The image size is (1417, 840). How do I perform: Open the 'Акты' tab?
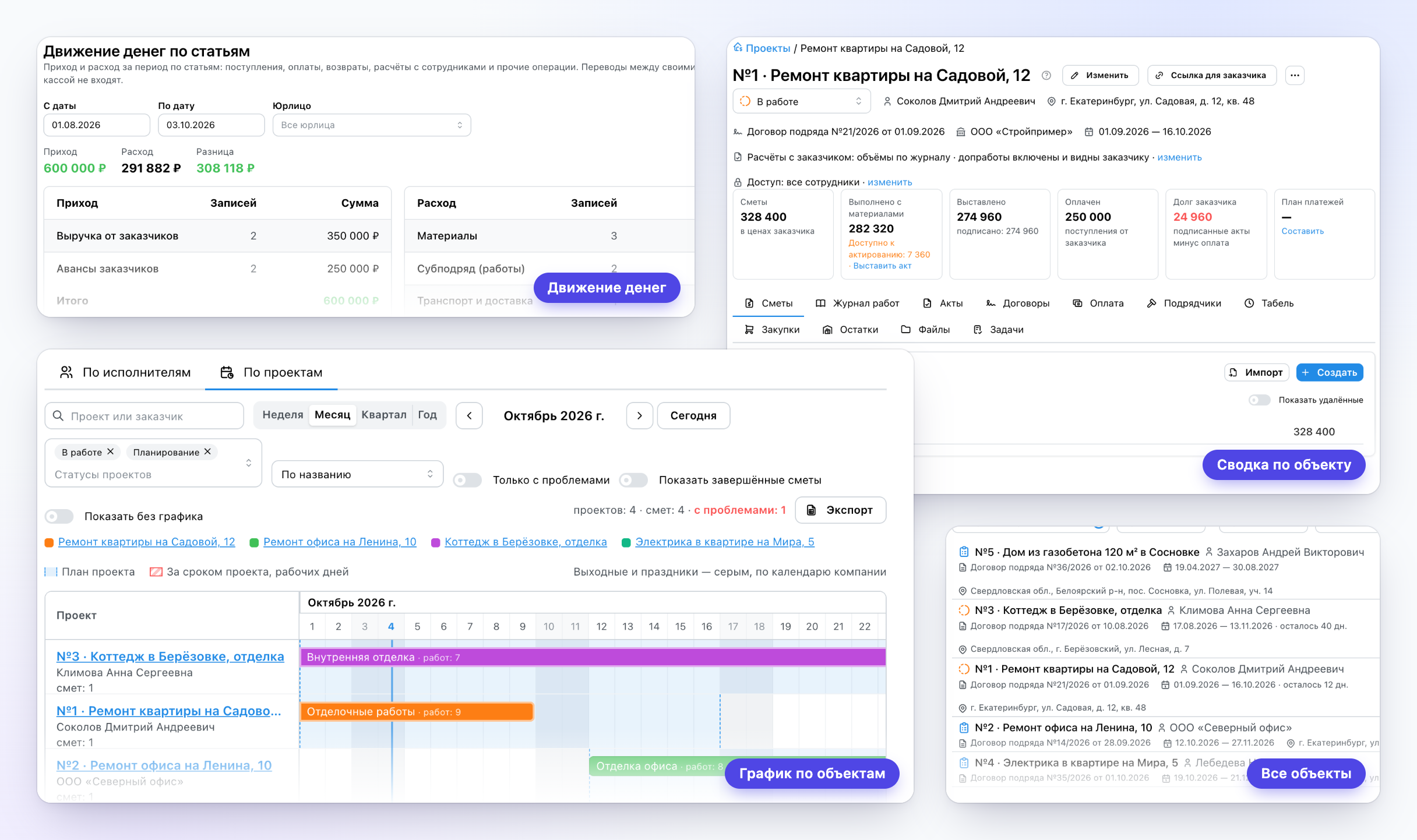click(x=943, y=303)
